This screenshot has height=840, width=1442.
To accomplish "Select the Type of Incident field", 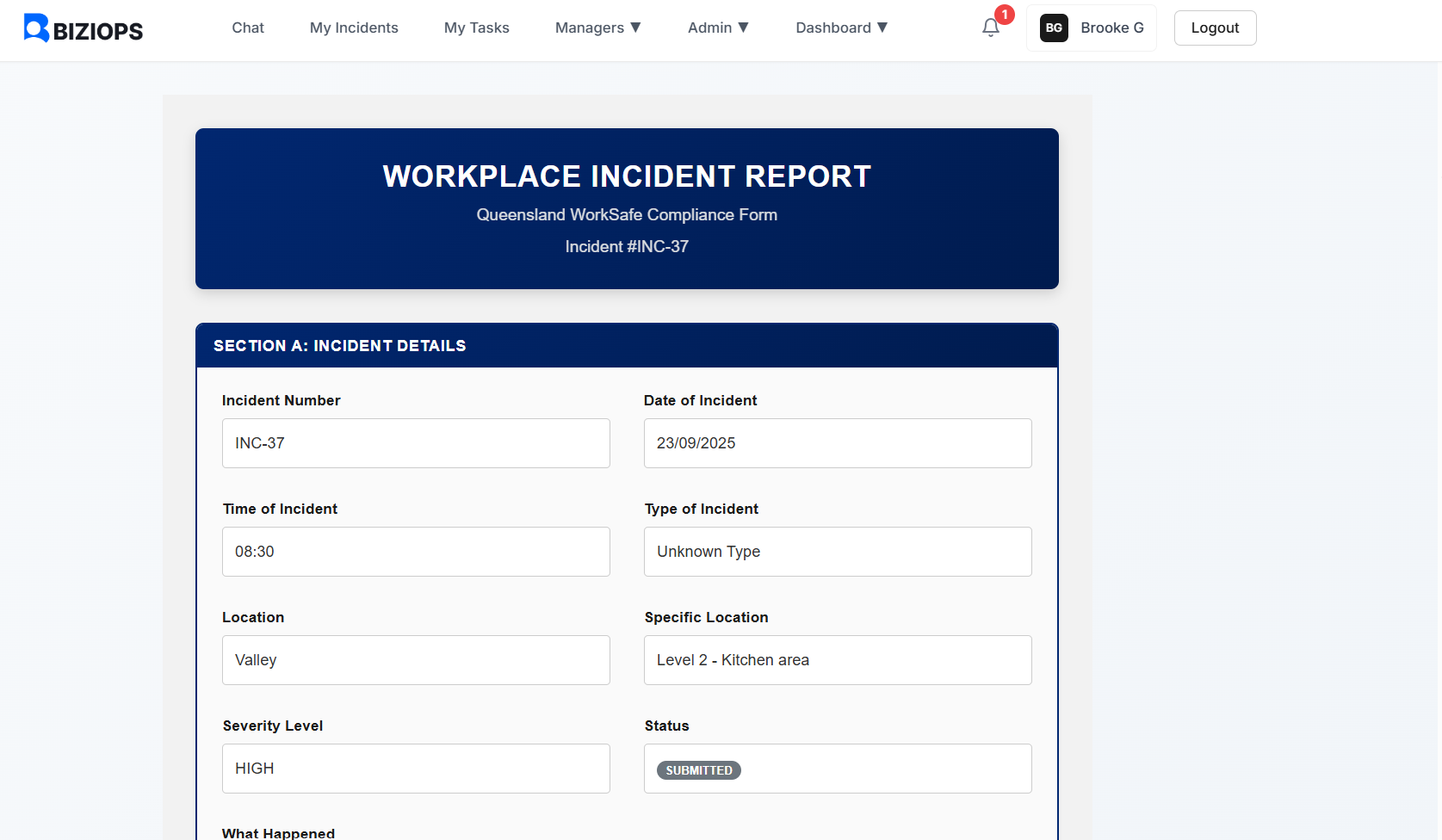I will (837, 552).
